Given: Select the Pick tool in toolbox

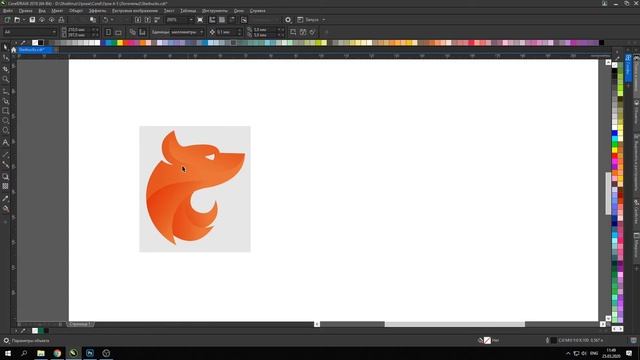Looking at the screenshot, I should [5, 47].
